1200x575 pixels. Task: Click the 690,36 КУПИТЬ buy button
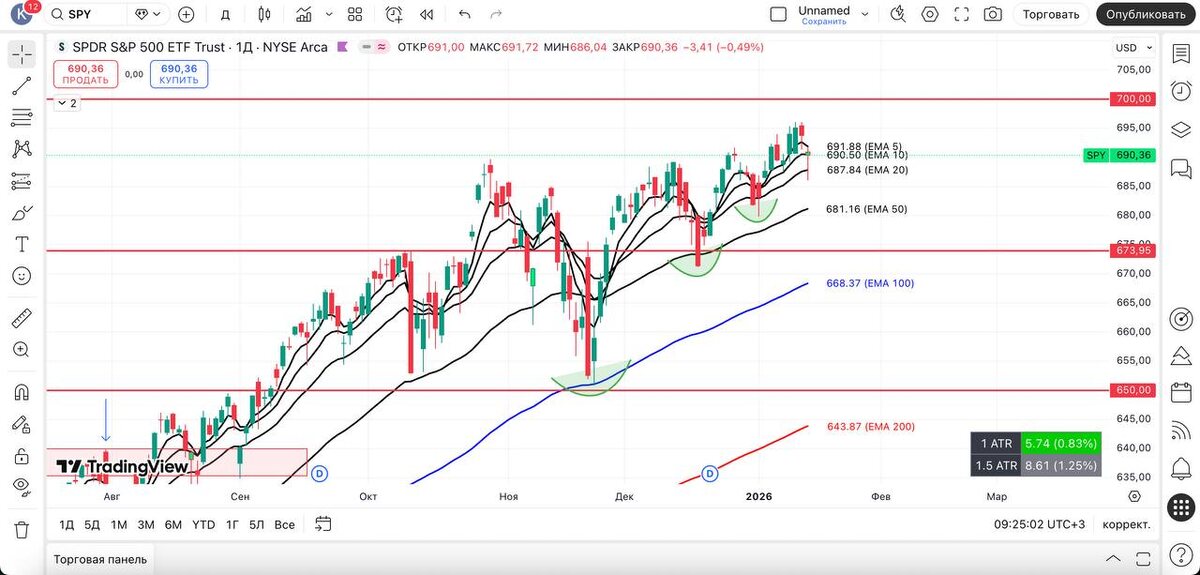180,75
